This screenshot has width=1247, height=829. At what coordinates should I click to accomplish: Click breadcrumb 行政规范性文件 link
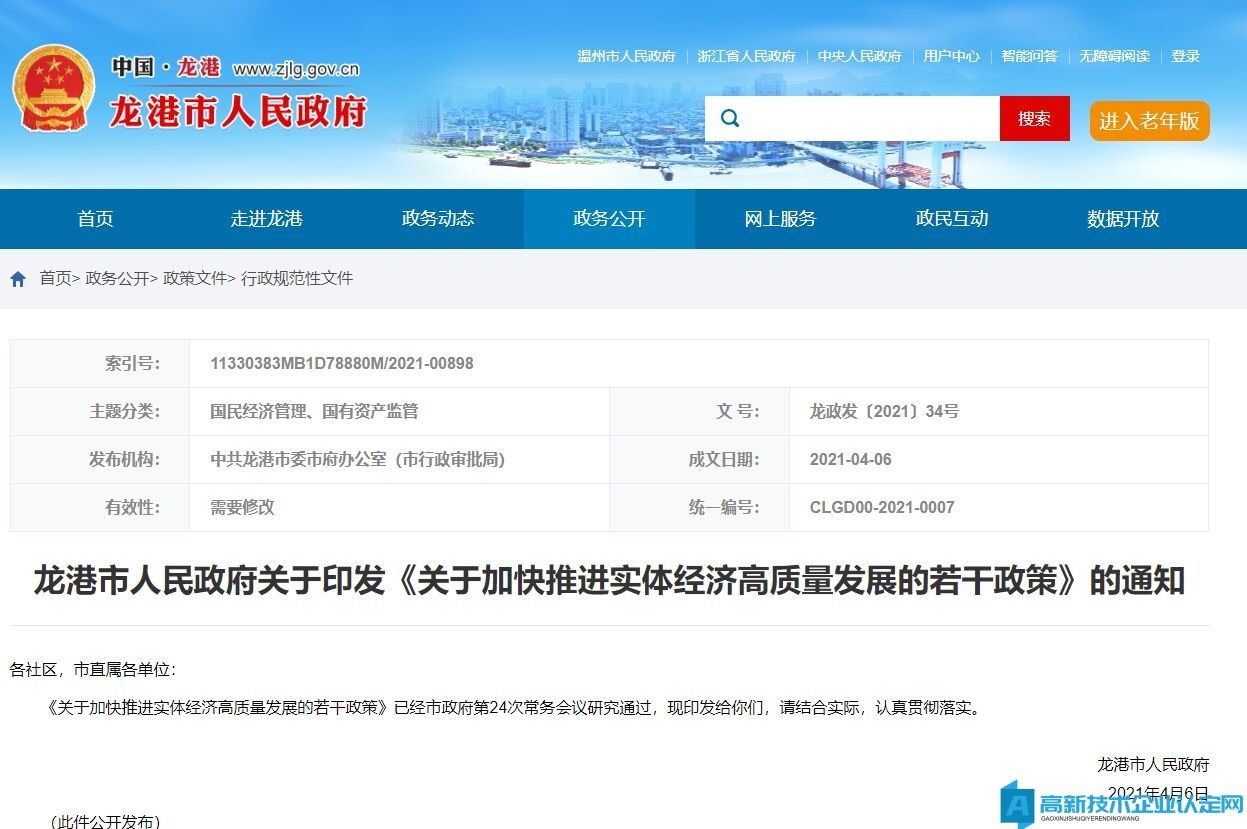297,279
